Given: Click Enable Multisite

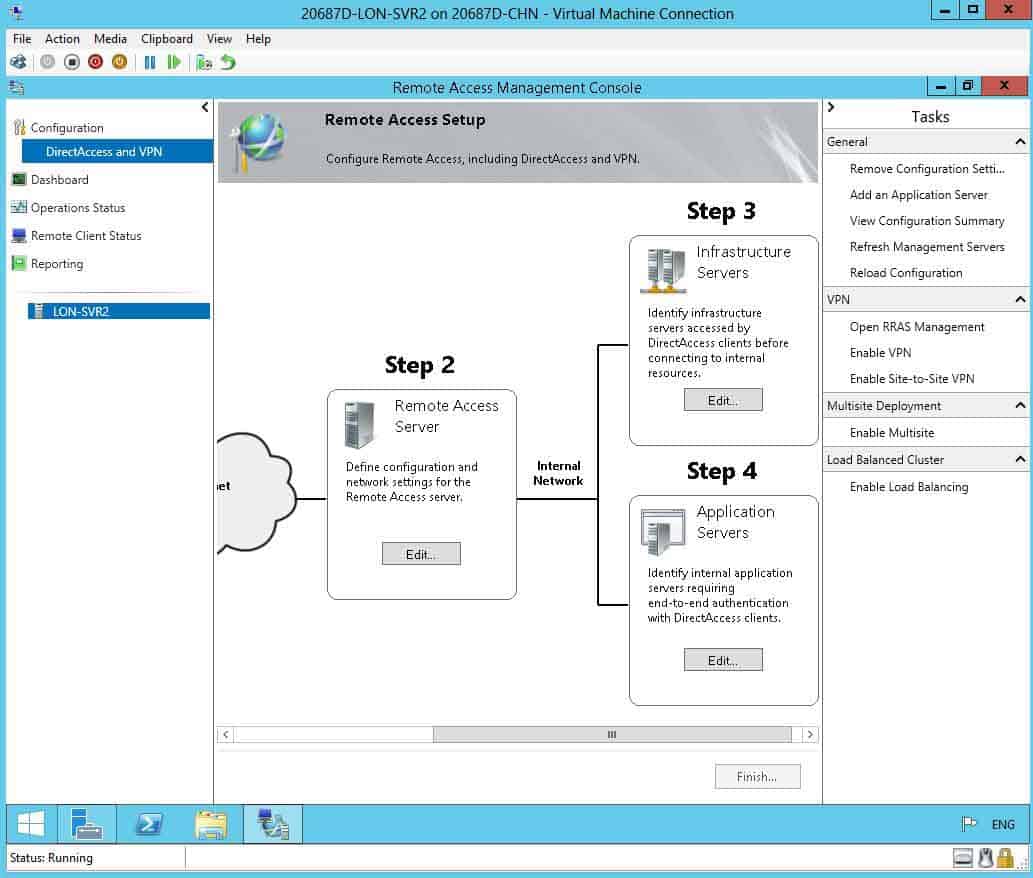Looking at the screenshot, I should pos(891,433).
